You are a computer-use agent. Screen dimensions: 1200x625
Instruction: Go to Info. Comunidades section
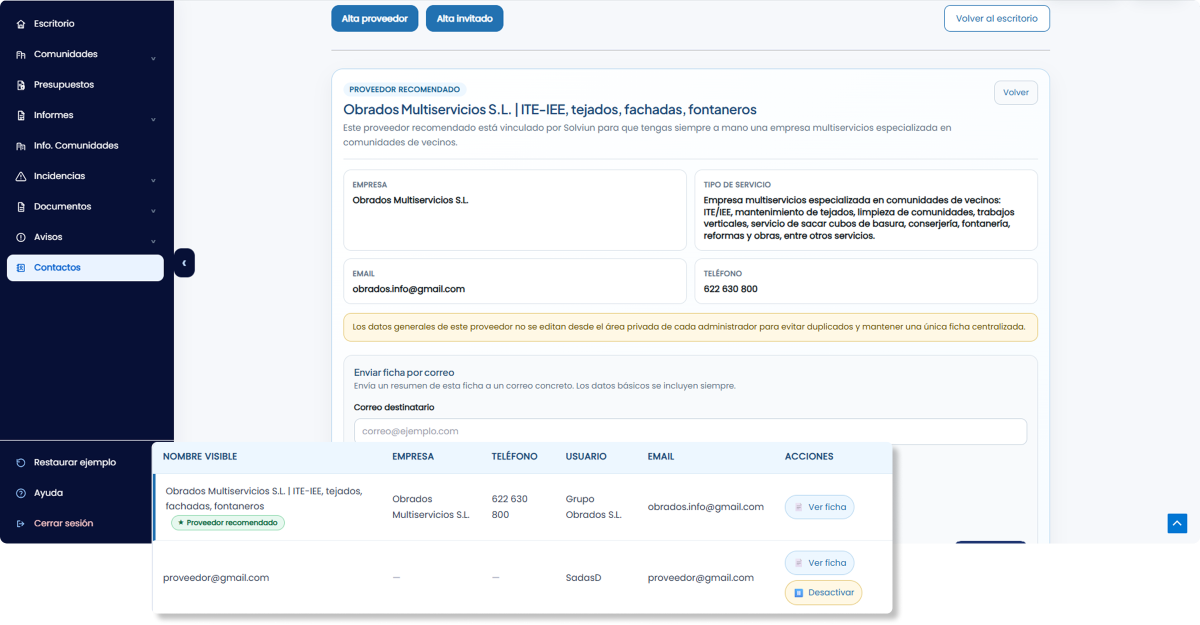point(85,146)
